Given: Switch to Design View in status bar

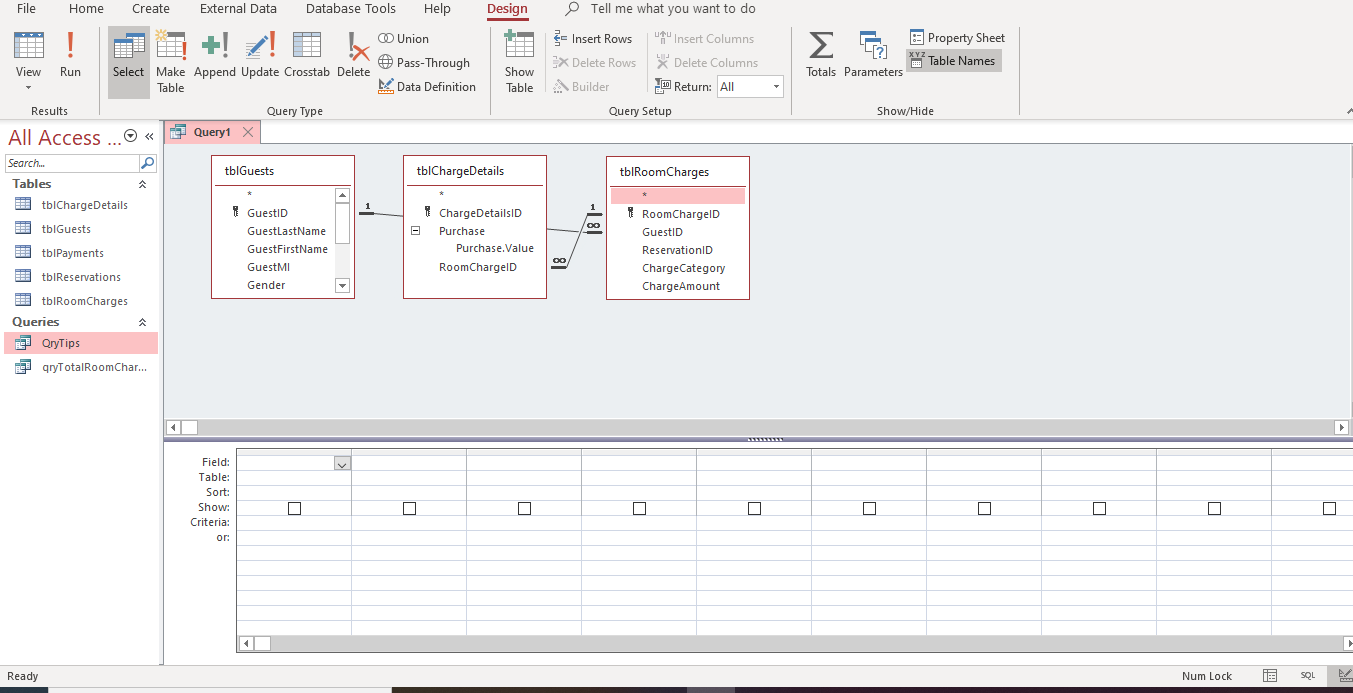Looking at the screenshot, I should tap(1344, 676).
